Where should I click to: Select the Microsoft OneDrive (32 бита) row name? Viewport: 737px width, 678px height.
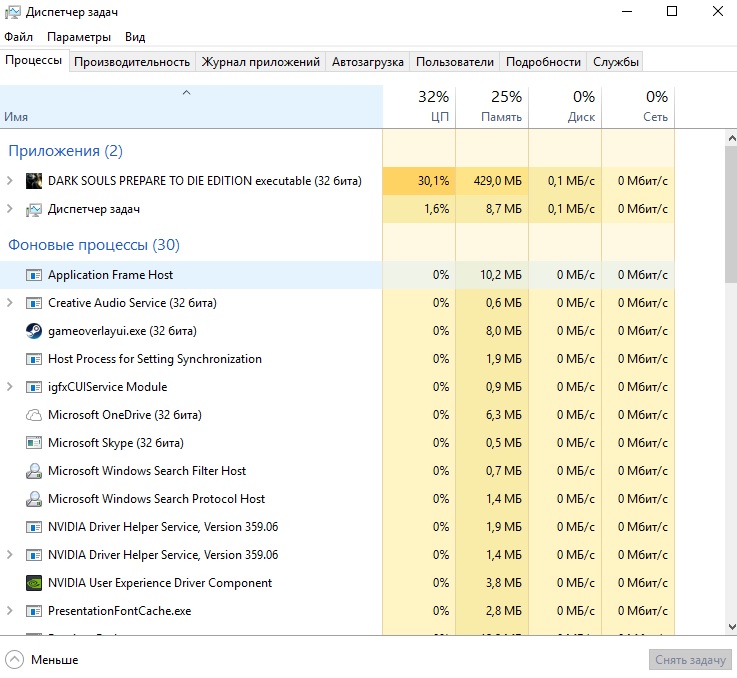click(125, 415)
